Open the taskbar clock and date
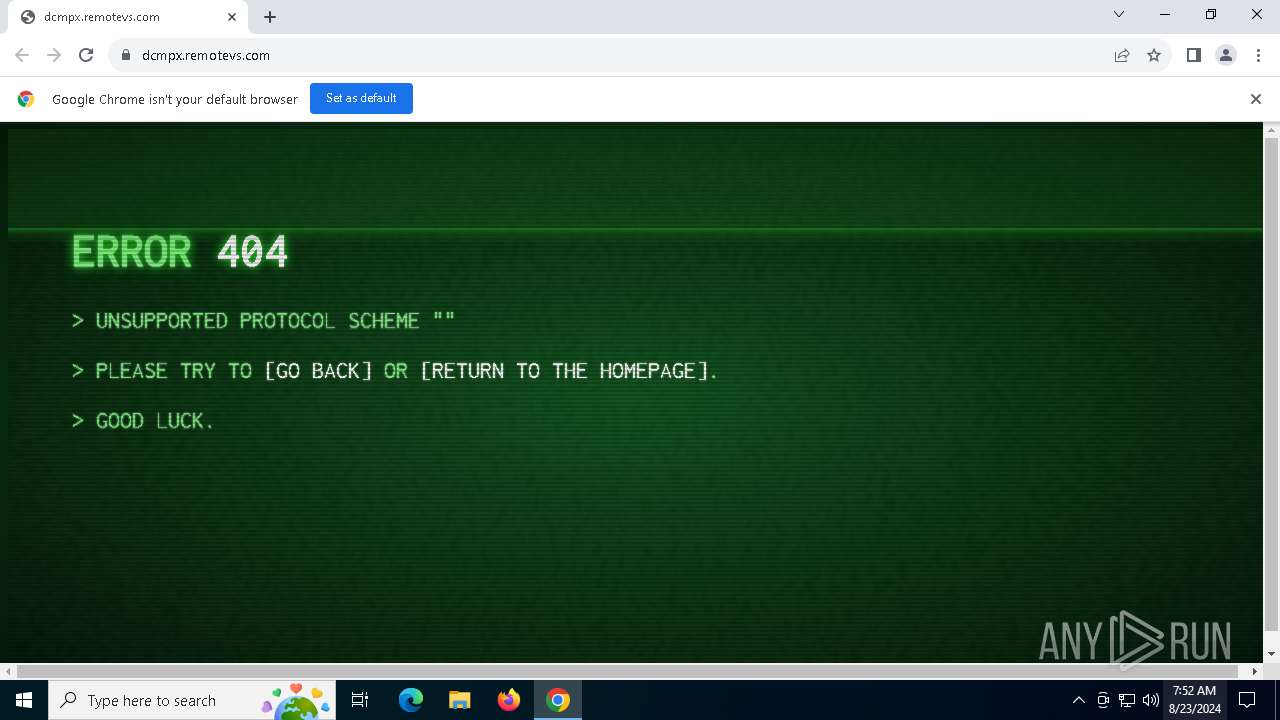Image resolution: width=1280 pixels, height=720 pixels. pos(1194,700)
